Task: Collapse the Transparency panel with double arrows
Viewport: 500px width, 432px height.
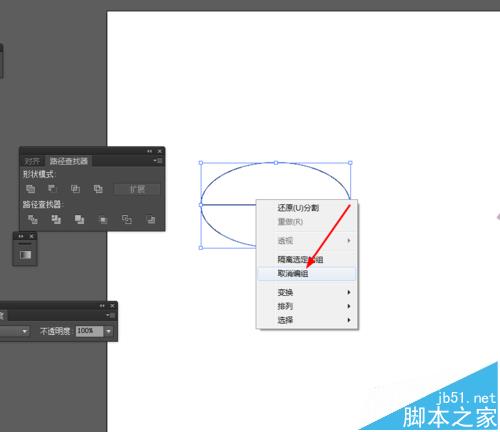Action: coord(102,305)
